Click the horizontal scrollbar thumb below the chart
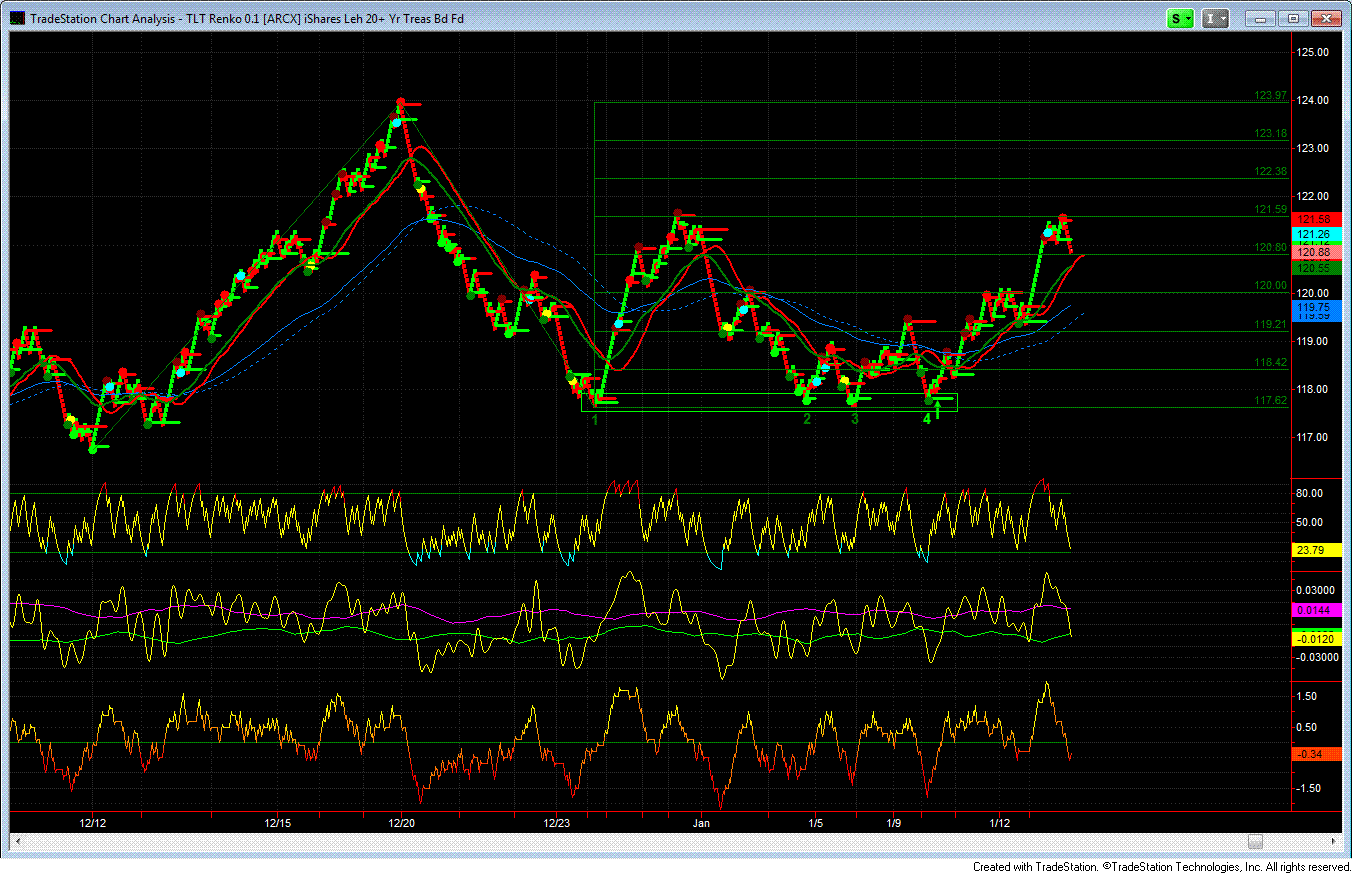 pos(1255,842)
